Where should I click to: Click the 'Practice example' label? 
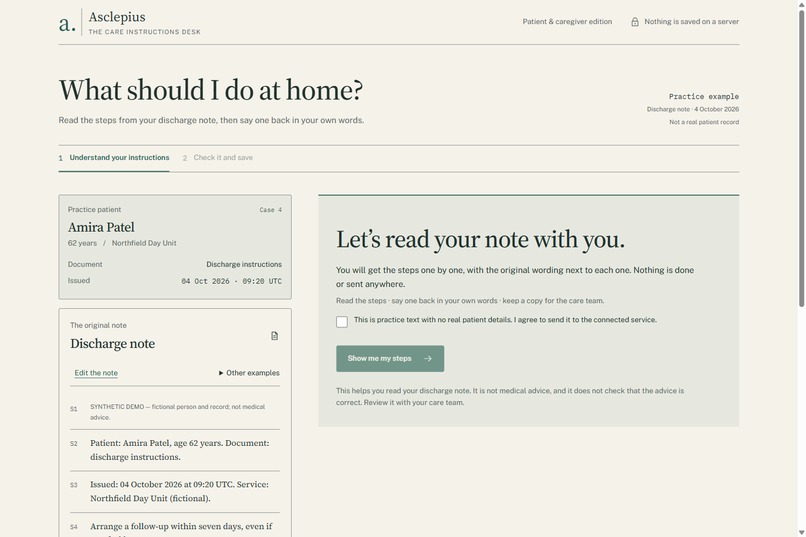tap(704, 97)
